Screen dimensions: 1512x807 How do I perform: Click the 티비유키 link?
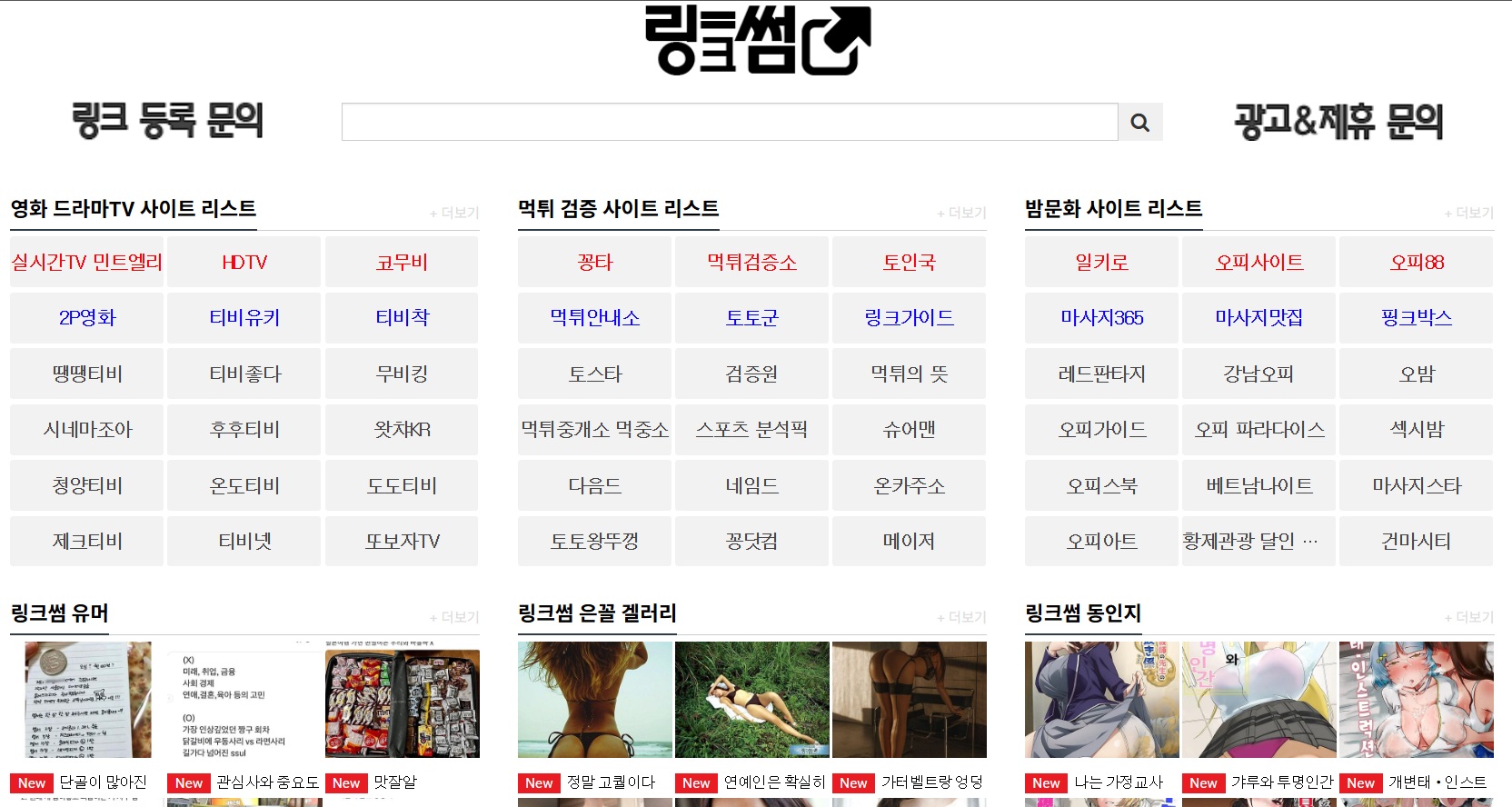pos(244,318)
